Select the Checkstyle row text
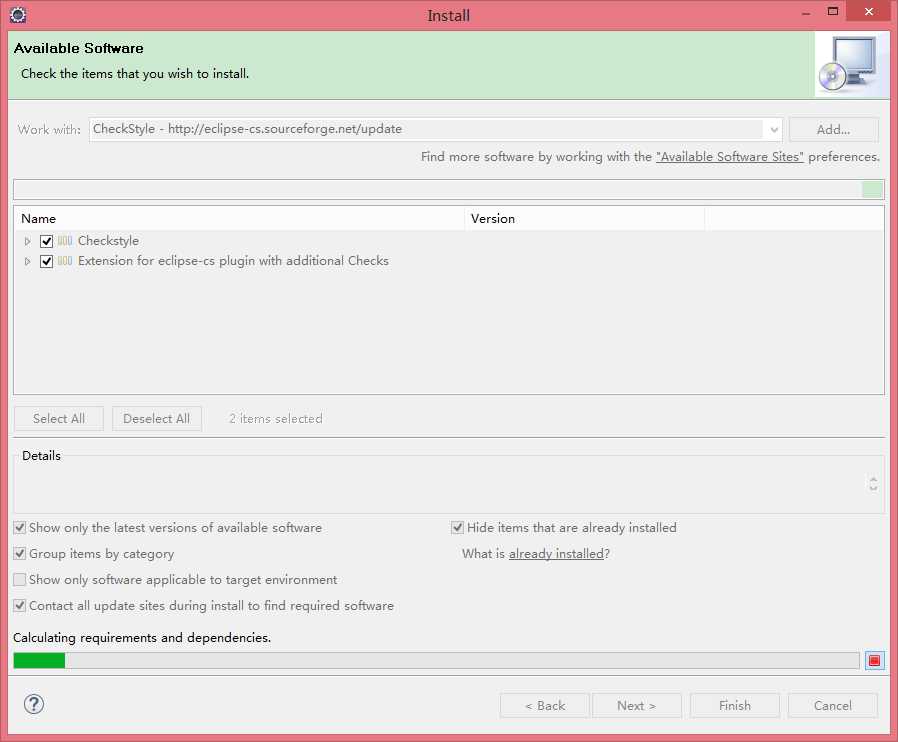This screenshot has height=742, width=898. [108, 240]
